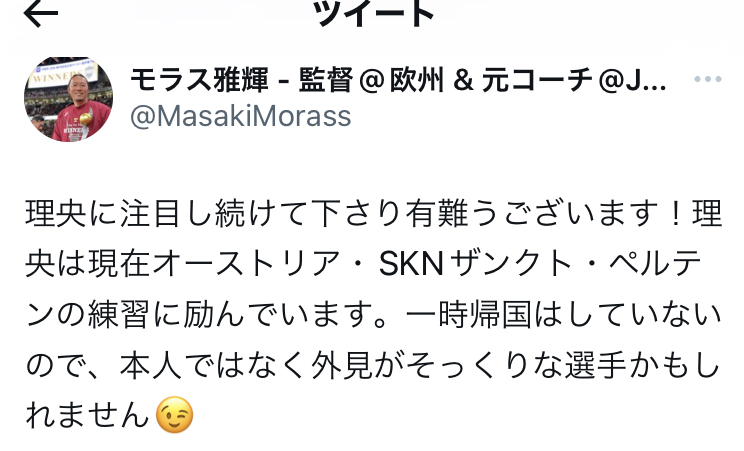The image size is (744, 451).
Task: Click the ツイート header title
Action: coord(373,13)
